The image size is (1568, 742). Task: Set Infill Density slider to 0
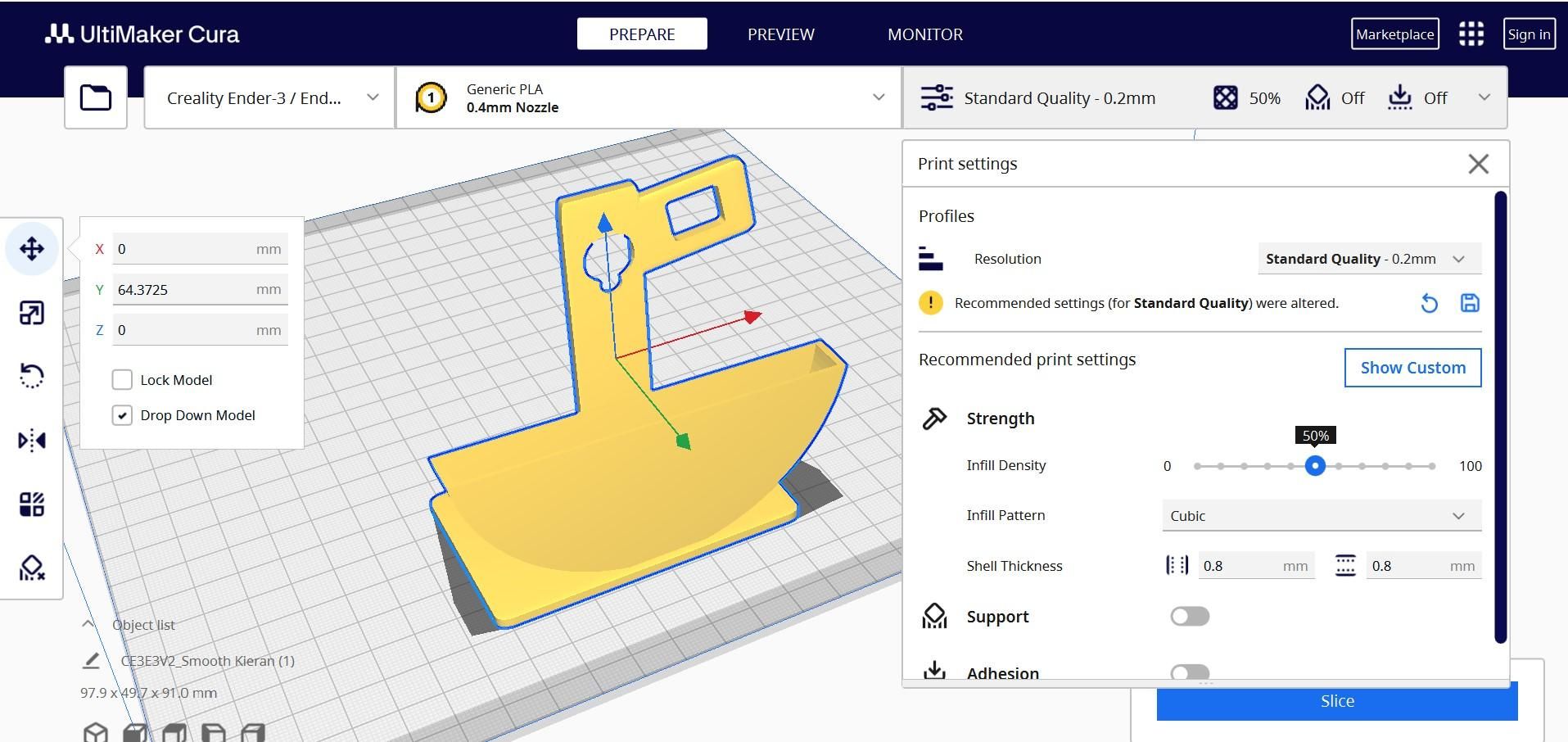point(1197,466)
